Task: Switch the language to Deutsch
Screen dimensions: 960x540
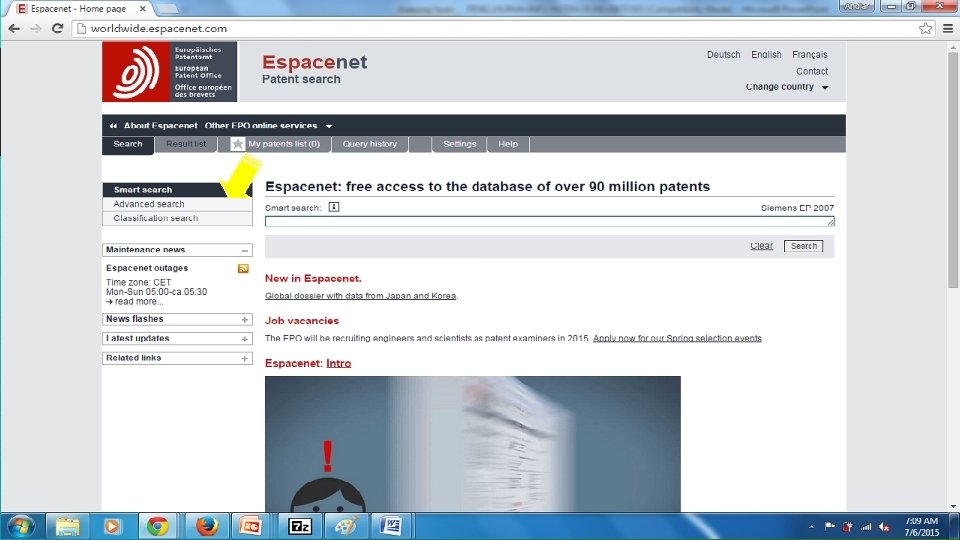Action: click(x=723, y=54)
